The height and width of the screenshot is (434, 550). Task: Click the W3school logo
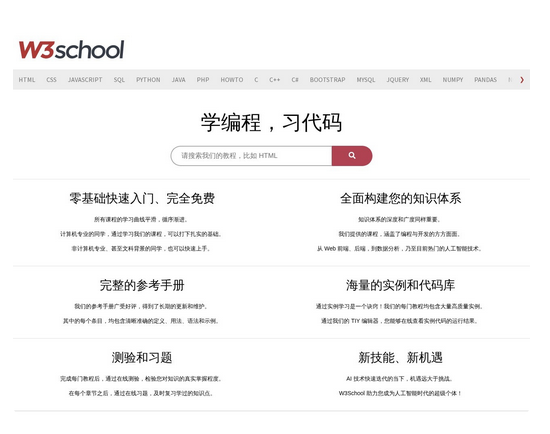point(71,49)
